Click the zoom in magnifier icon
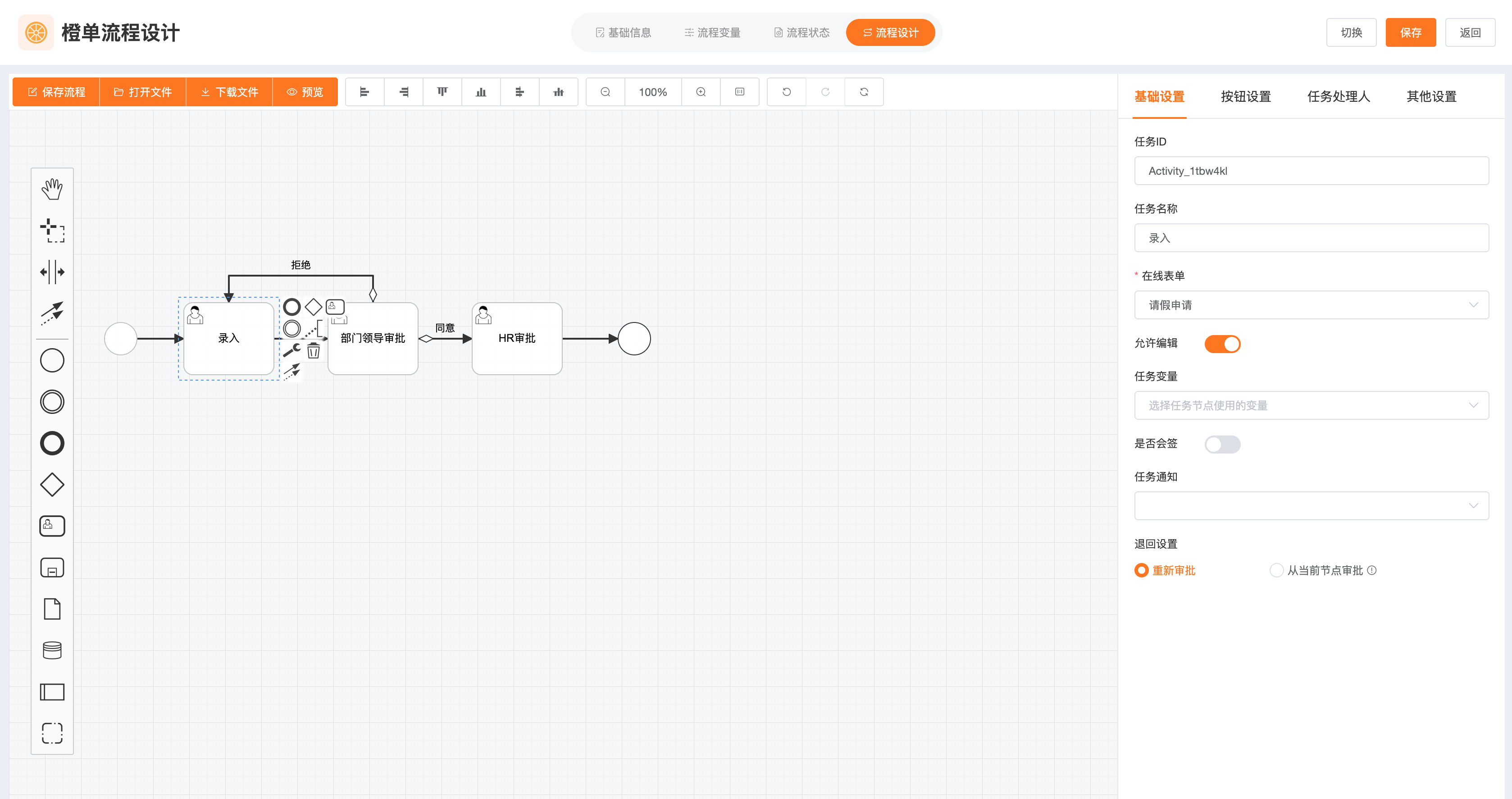This screenshot has width=1512, height=799. (x=700, y=92)
